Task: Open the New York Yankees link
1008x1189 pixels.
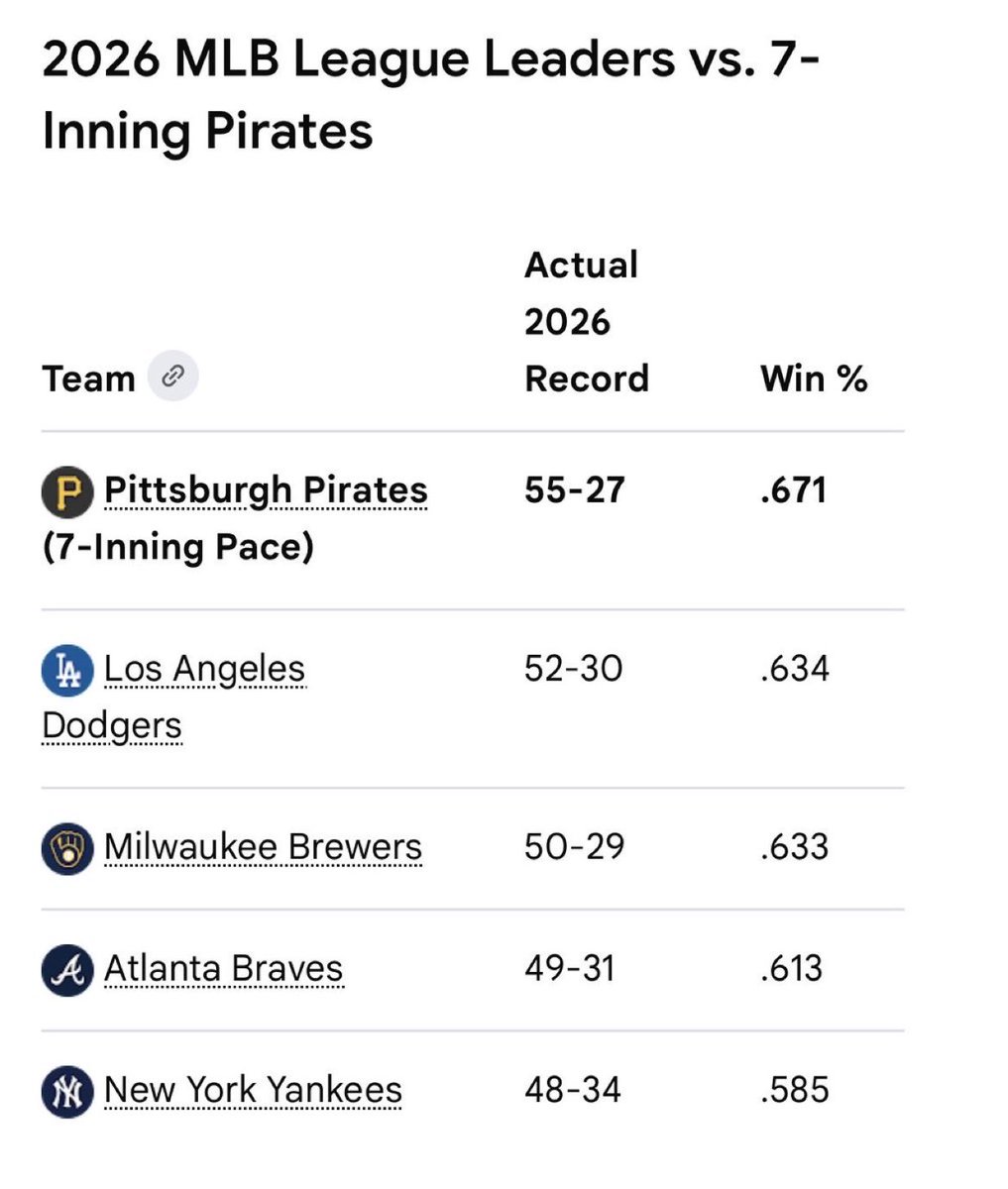Action: pyautogui.click(x=253, y=1090)
